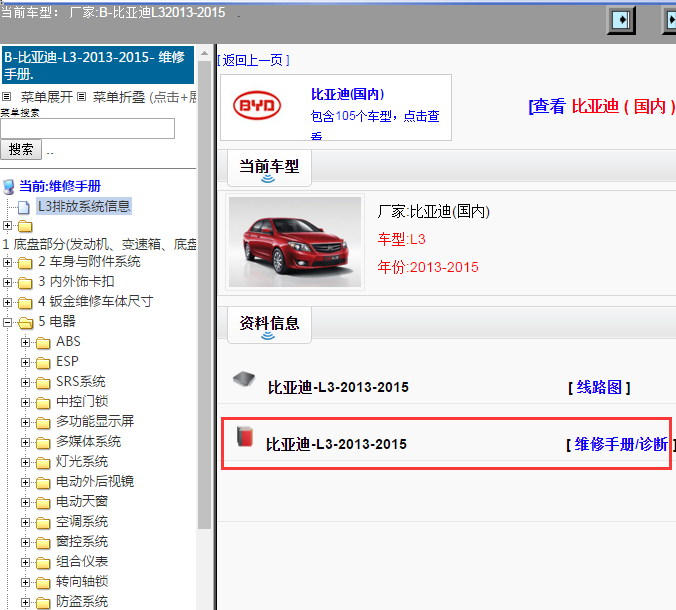Expand the 中控门锁 tree node
Screen dimensions: 676x610
(x=25, y=403)
